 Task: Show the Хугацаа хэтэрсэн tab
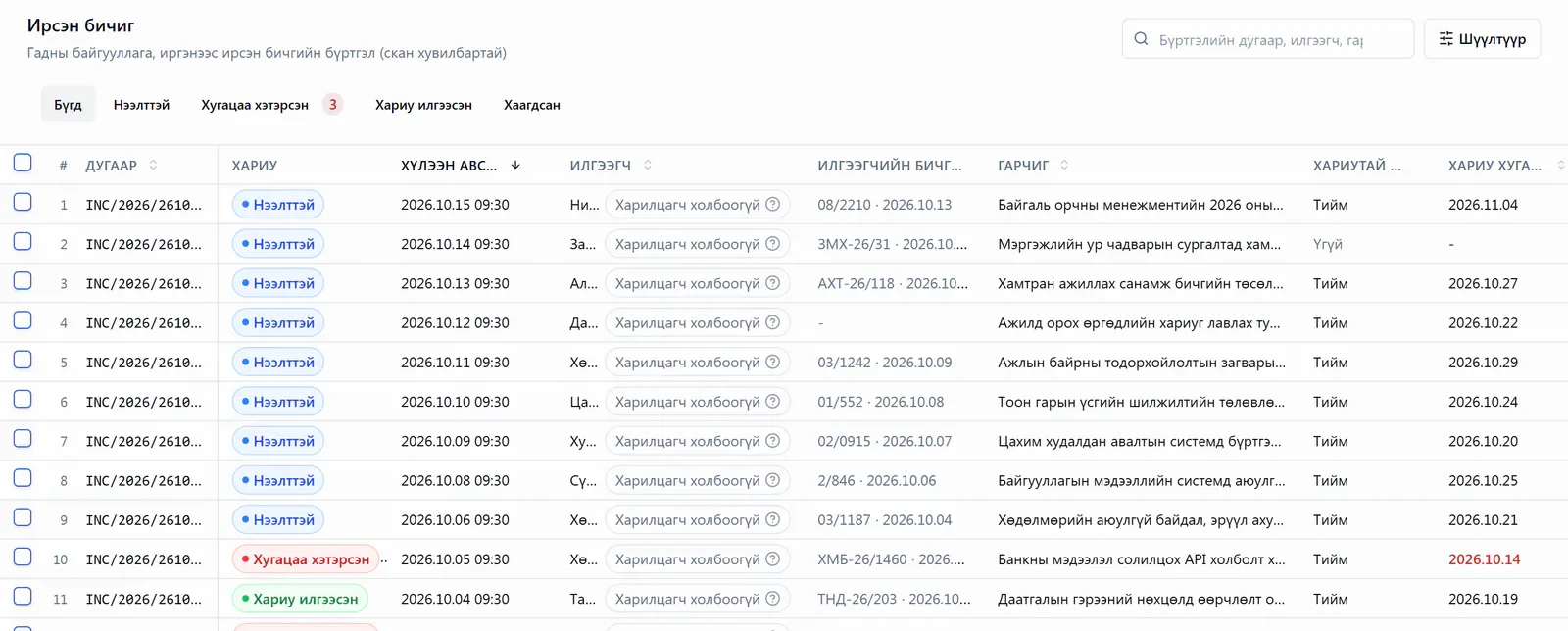pyautogui.click(x=271, y=105)
